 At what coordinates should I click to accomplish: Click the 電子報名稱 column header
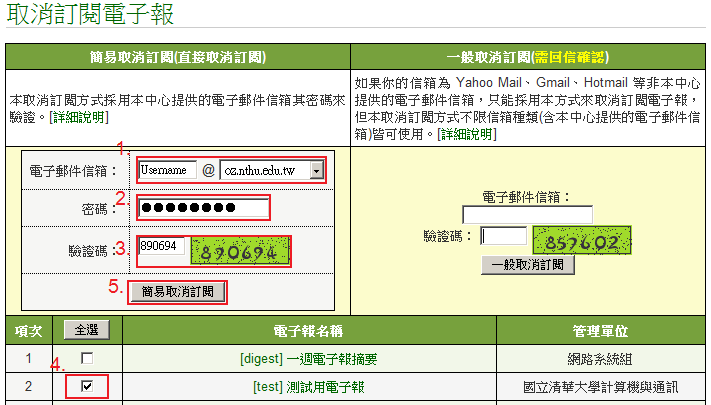click(309, 330)
